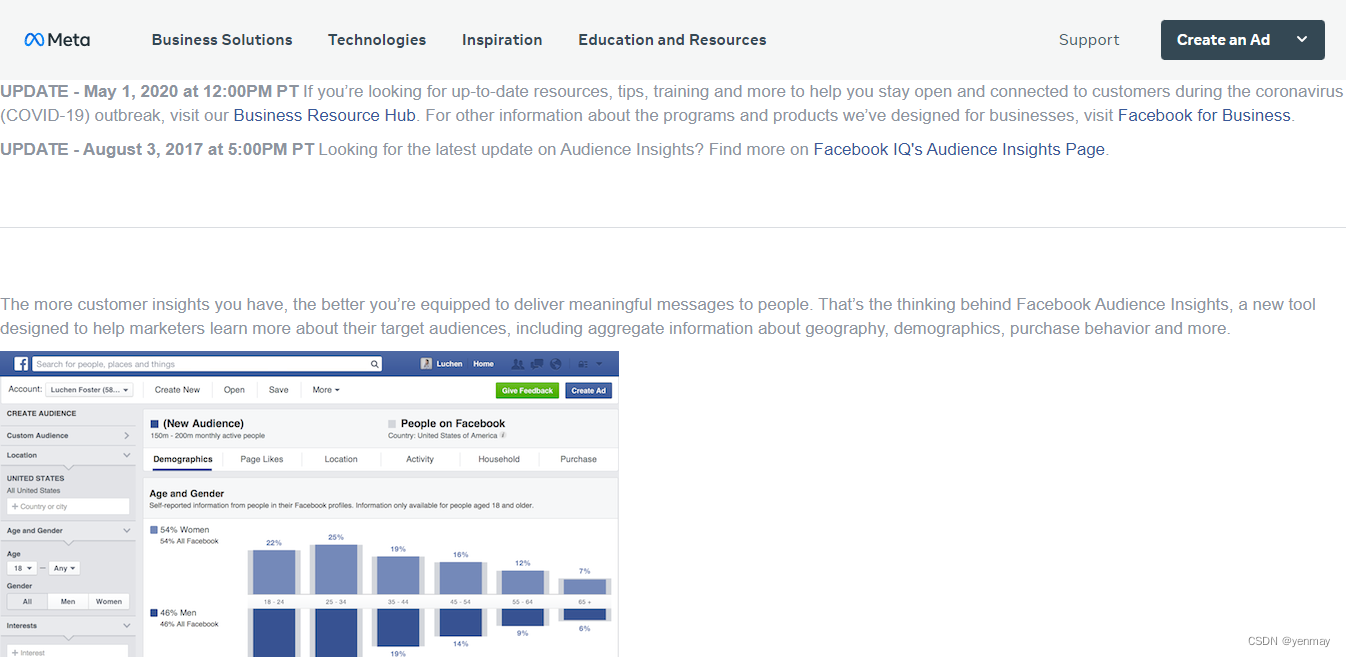
Task: Open the maximum age Any dropdown
Action: point(64,568)
